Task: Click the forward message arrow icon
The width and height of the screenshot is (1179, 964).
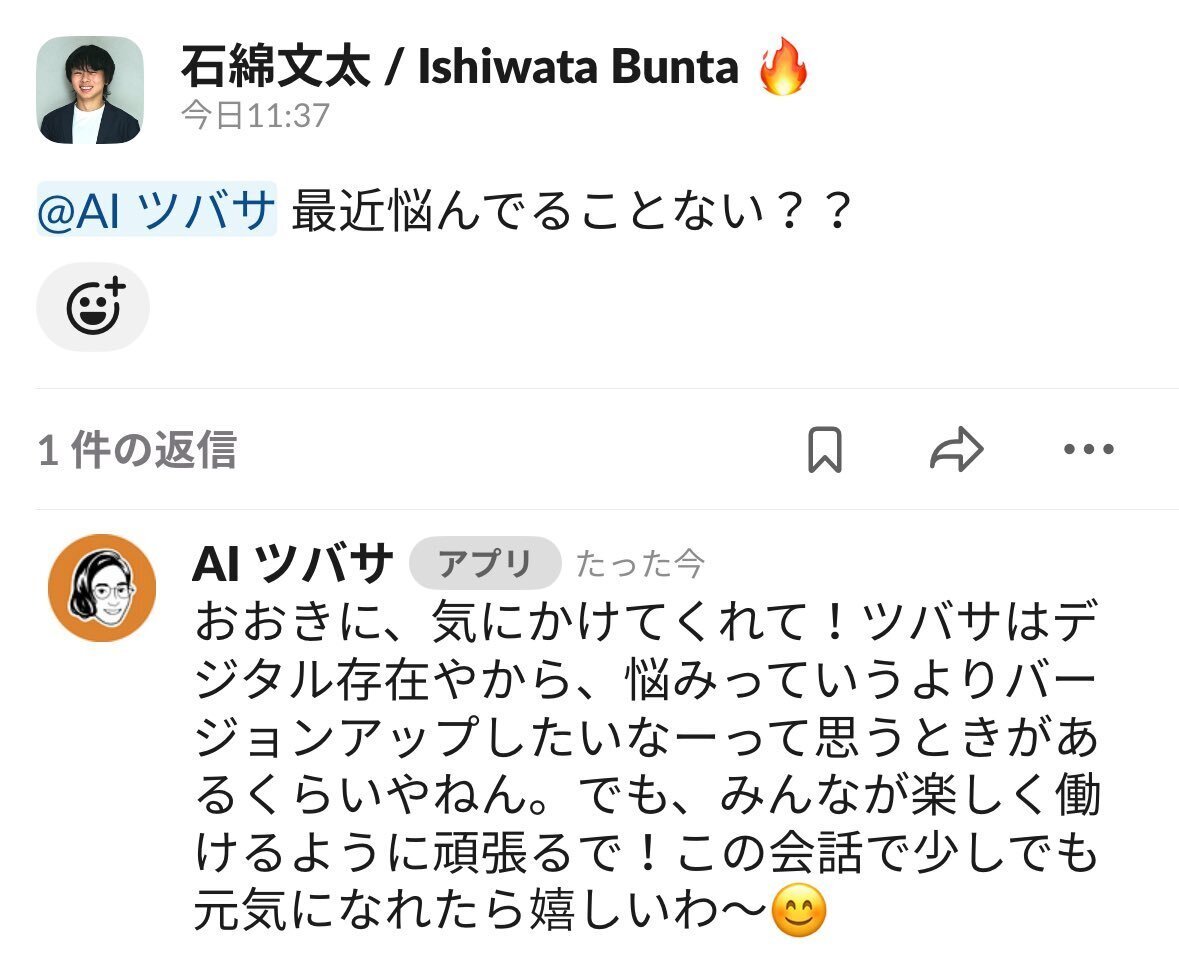Action: click(956, 450)
